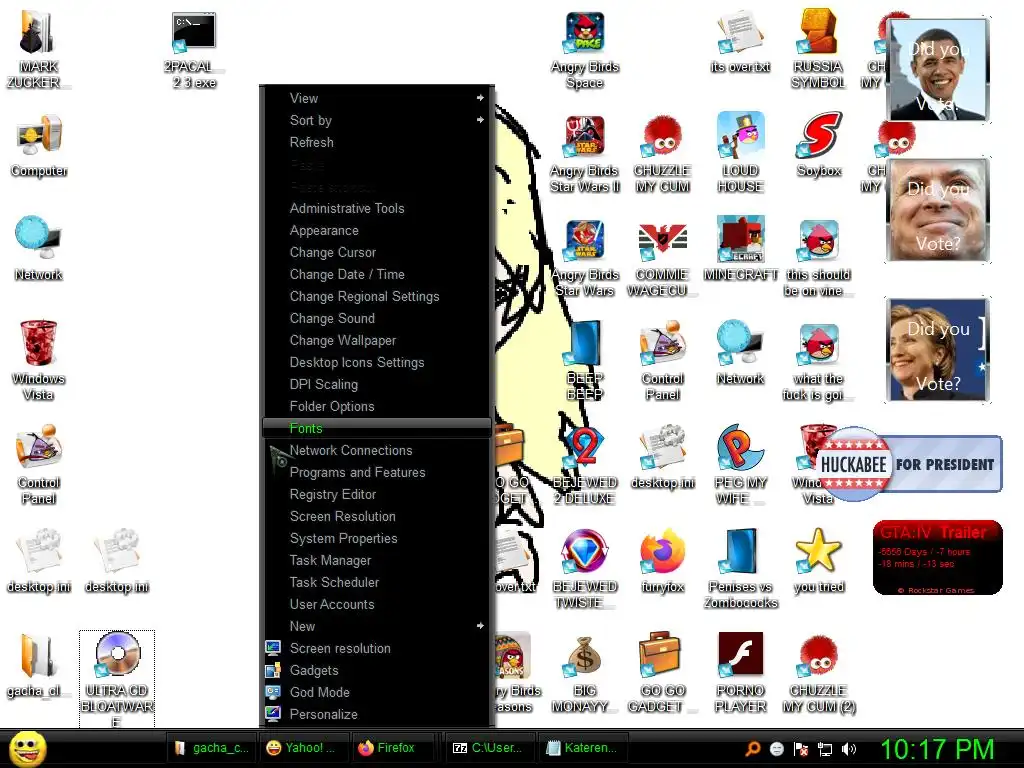The width and height of the screenshot is (1024, 768).
Task: Expand the View submenu
Action: (377, 98)
